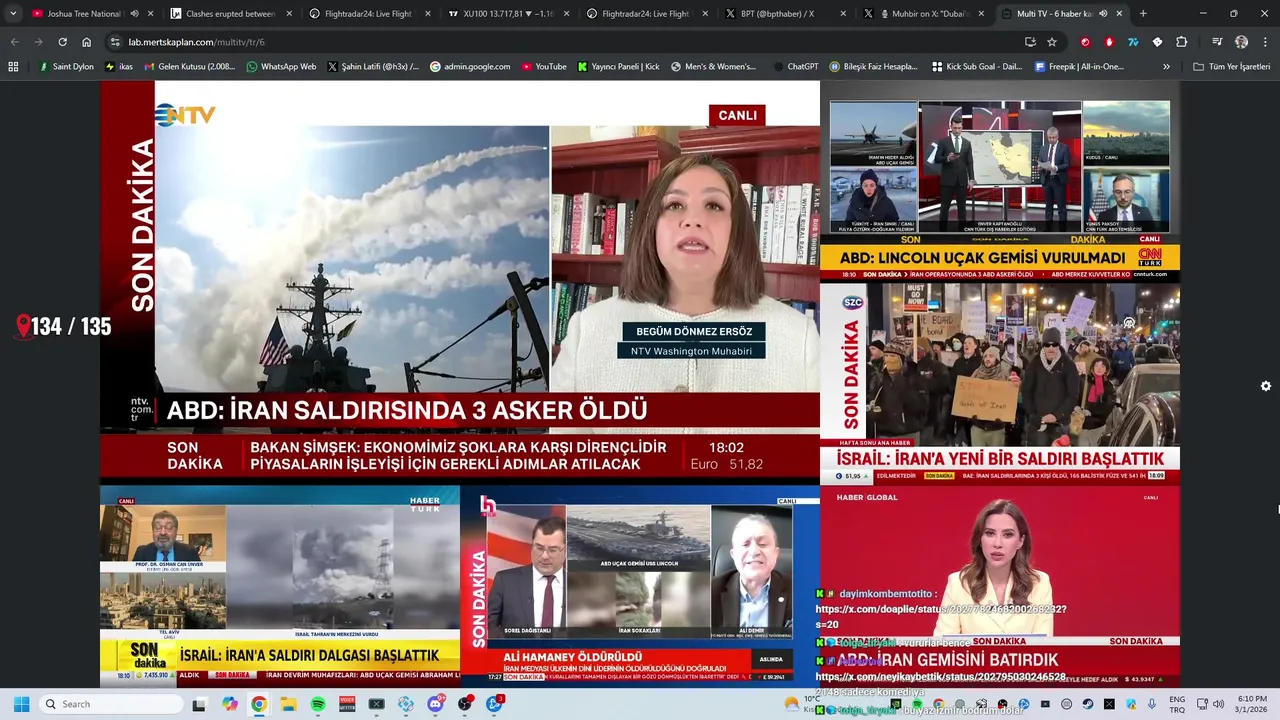Screen dimensions: 1280x720
Task: Open the Men's & Women's bookmark
Action: coord(713,67)
